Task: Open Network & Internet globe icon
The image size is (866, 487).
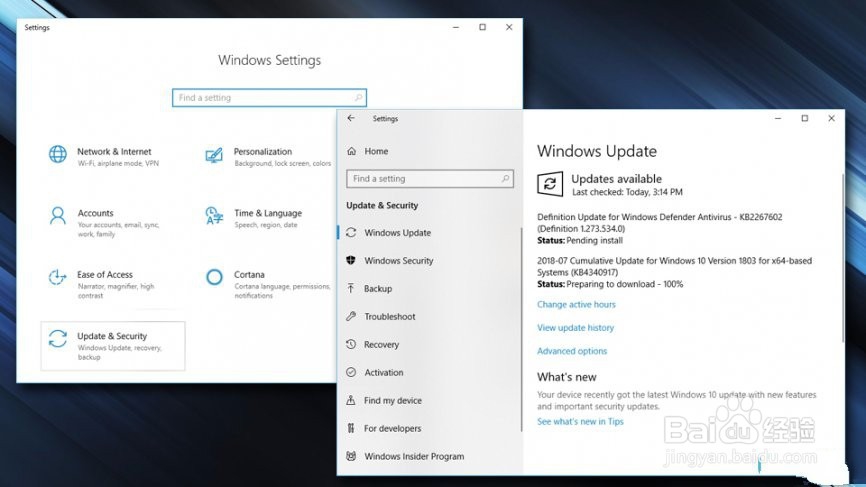Action: click(x=58, y=155)
